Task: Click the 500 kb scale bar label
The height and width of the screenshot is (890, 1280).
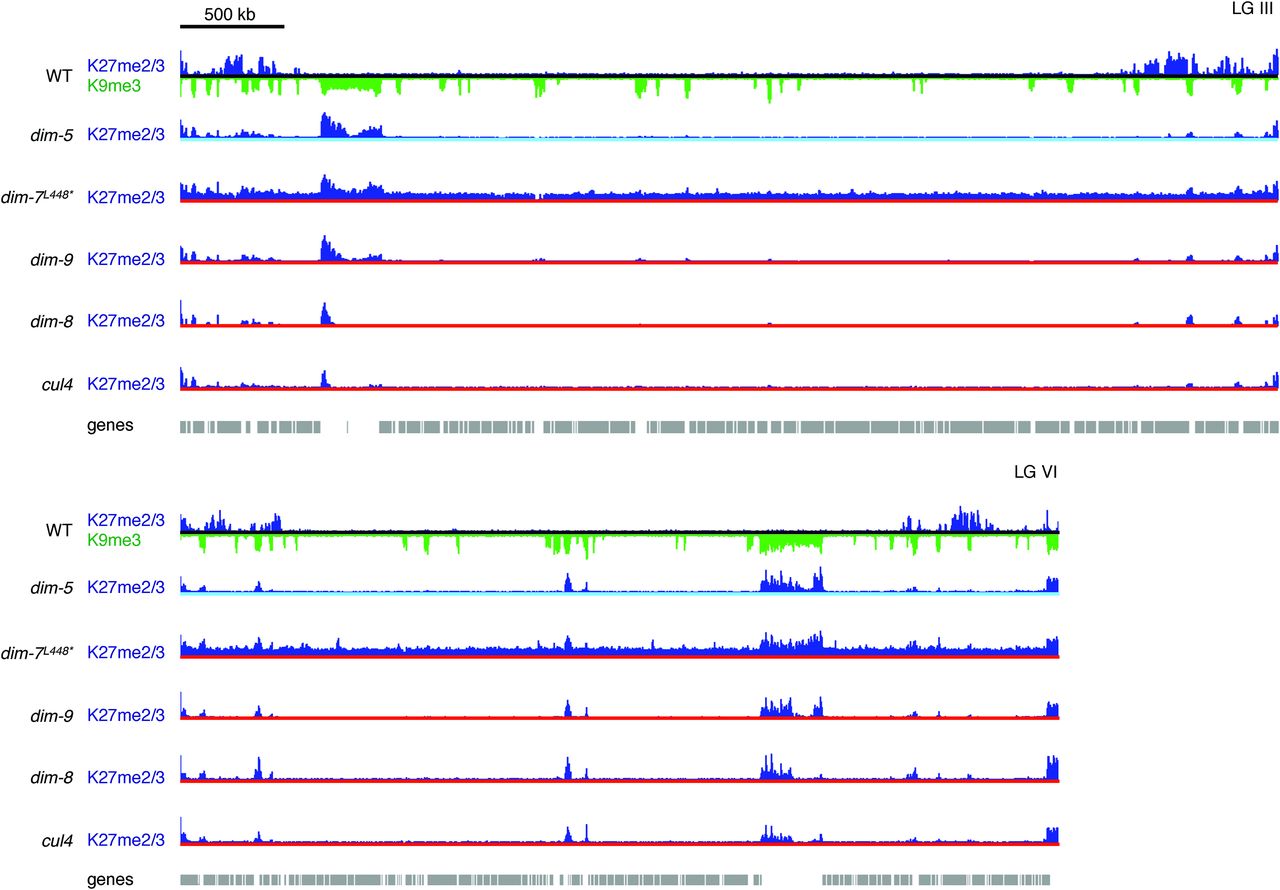Action: [x=231, y=14]
